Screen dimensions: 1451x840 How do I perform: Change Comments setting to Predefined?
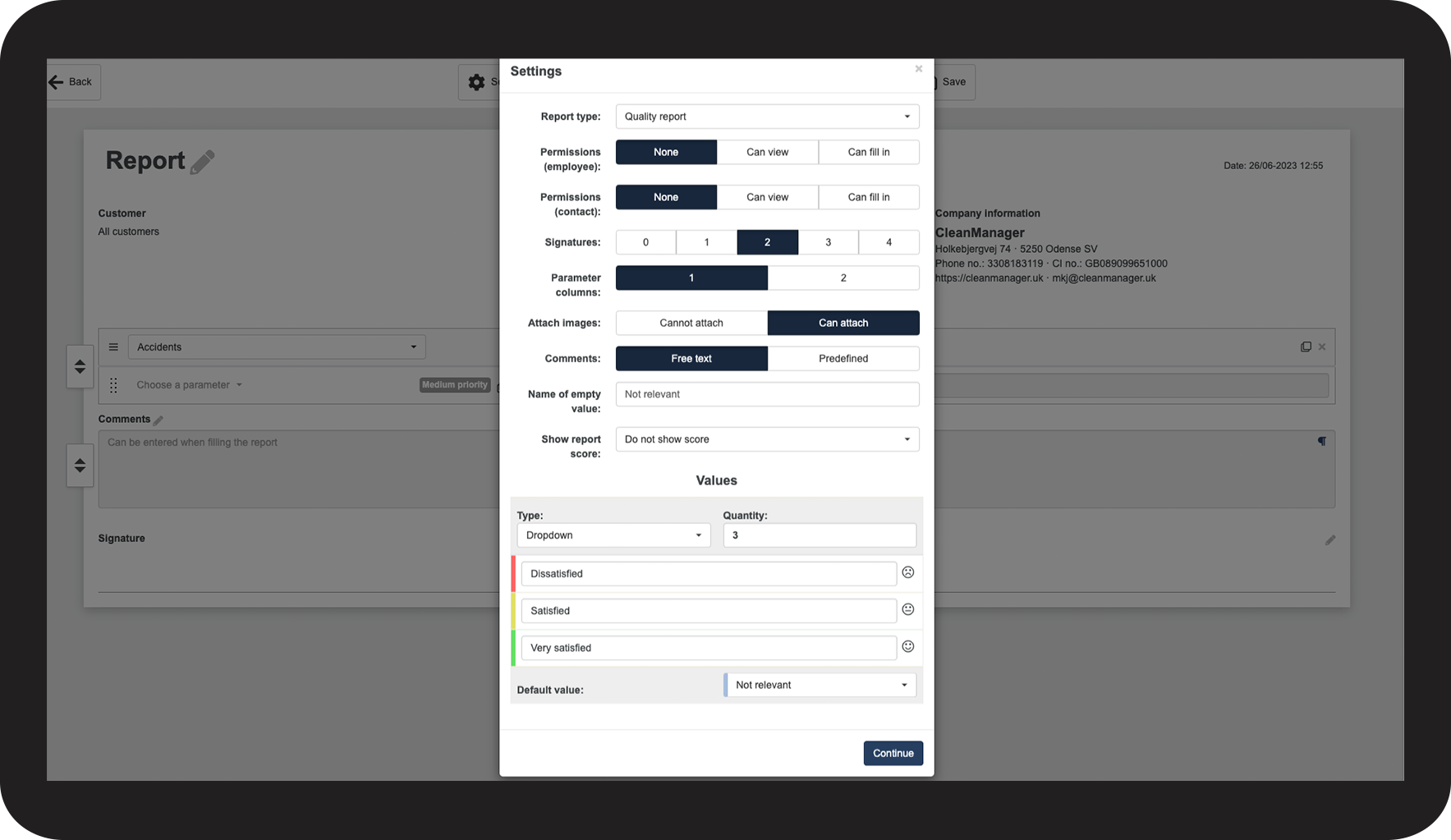tap(843, 358)
